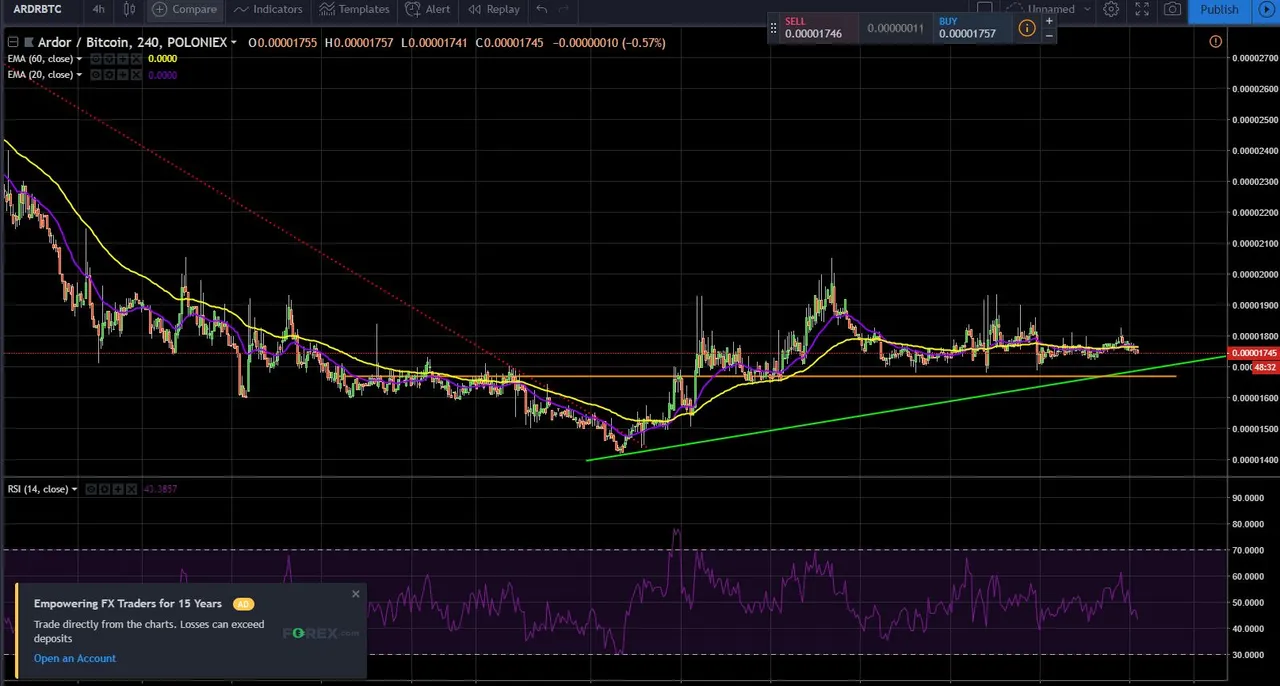The image size is (1280, 686).
Task: Open the Indicators menu
Action: click(267, 9)
